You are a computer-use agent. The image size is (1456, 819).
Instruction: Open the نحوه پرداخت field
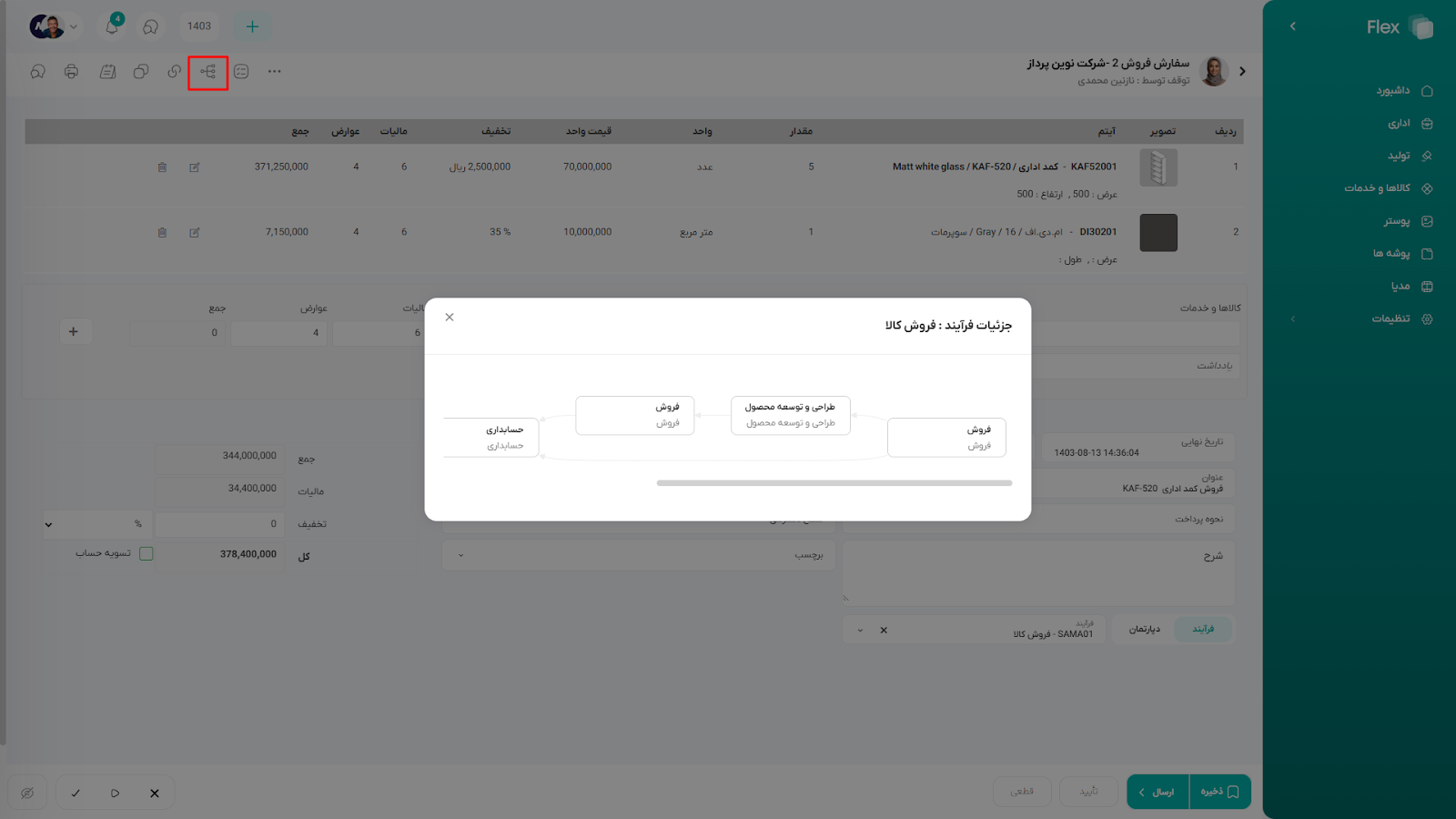coord(1038,519)
